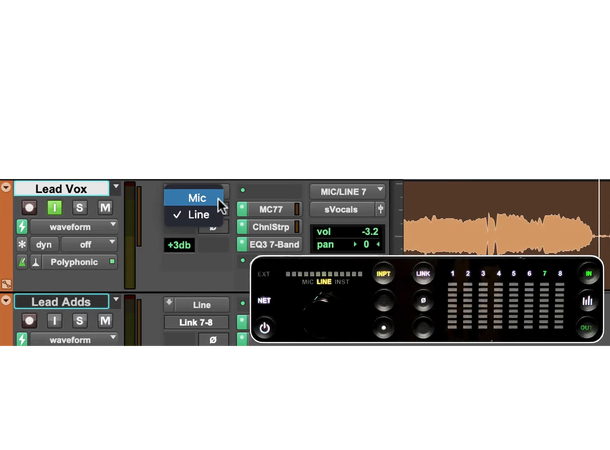The image size is (610, 450).
Task: Click Lead Adds green lightning bolt icon
Action: [22, 340]
